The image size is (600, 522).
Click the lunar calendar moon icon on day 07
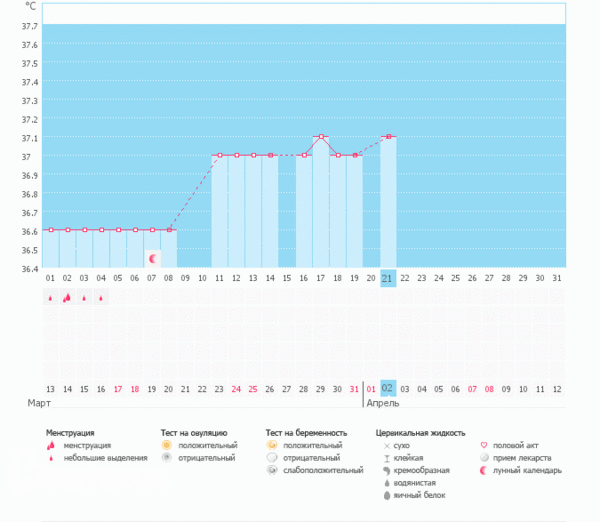point(152,258)
